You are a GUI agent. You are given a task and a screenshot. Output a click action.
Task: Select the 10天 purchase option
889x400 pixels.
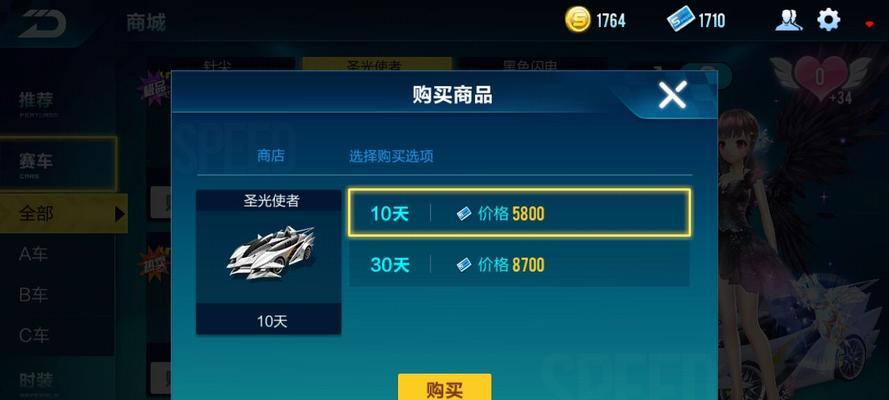(x=519, y=213)
